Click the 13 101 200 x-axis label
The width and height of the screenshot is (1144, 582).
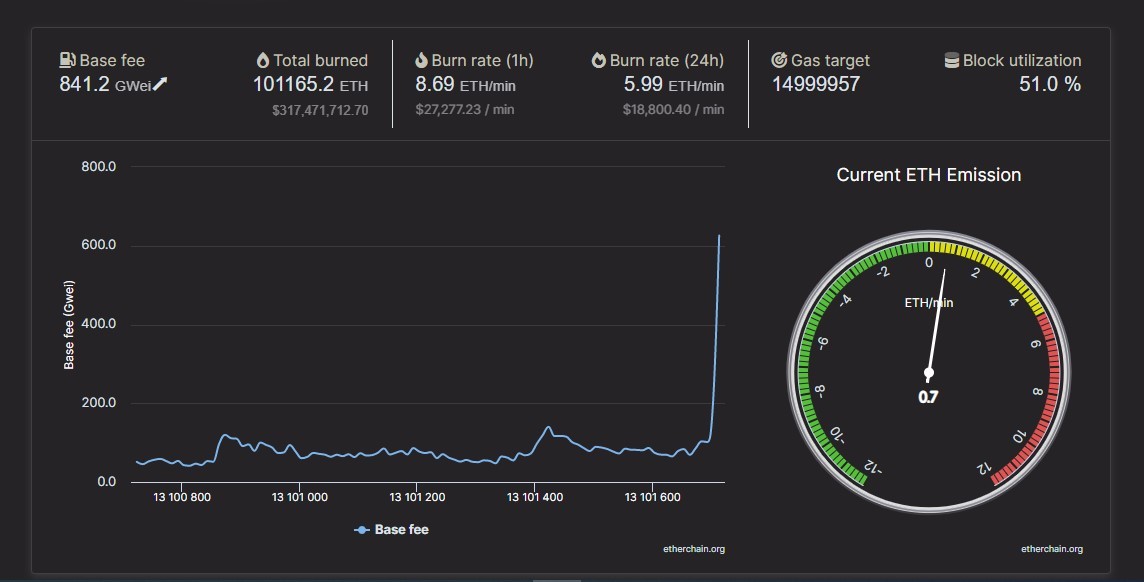[417, 497]
